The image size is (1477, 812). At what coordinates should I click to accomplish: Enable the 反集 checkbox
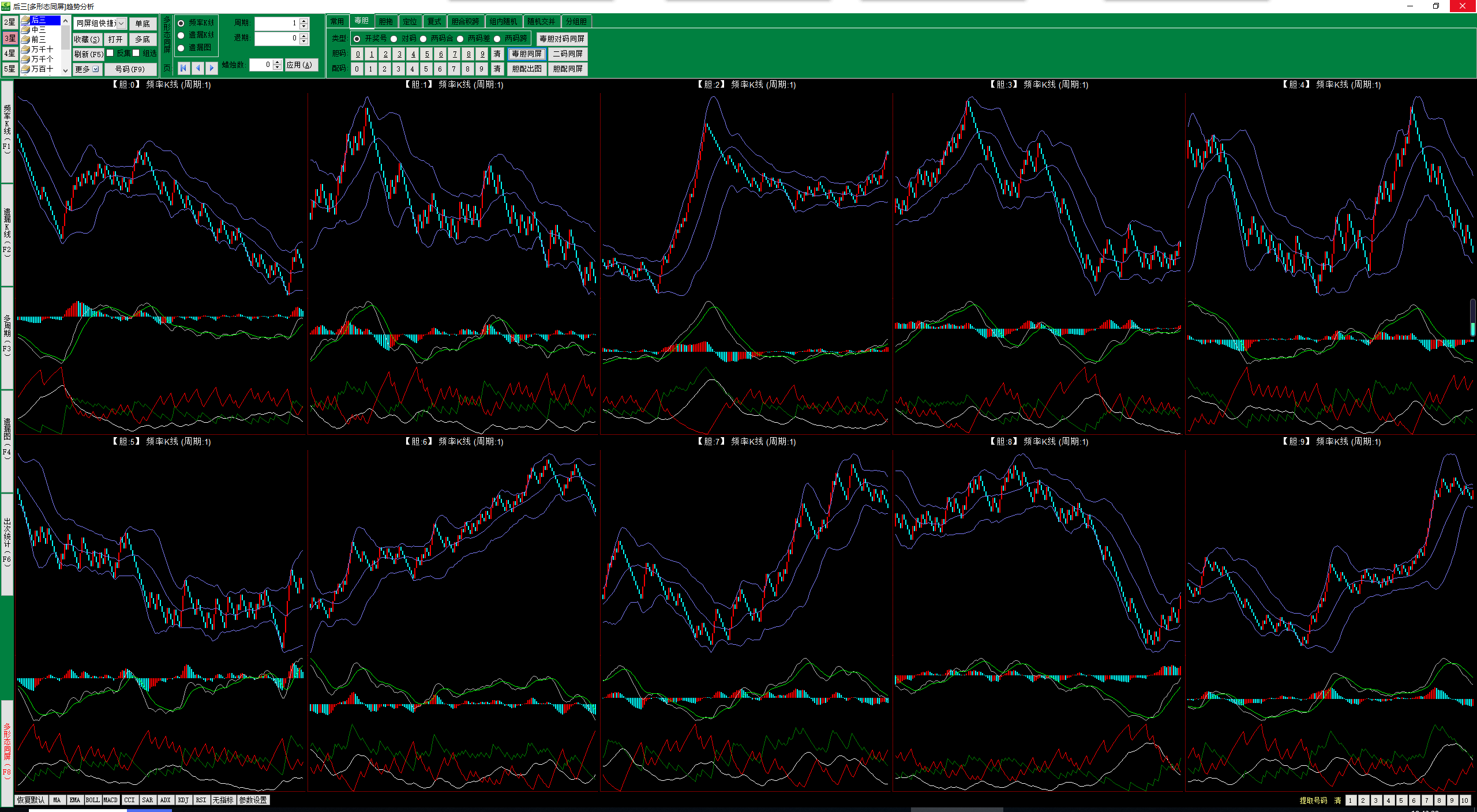(110, 53)
